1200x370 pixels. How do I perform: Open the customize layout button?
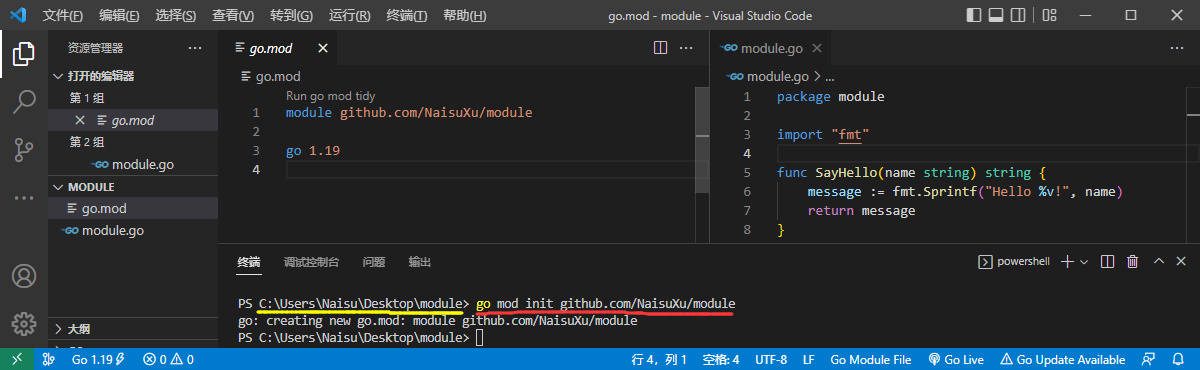(x=1048, y=16)
